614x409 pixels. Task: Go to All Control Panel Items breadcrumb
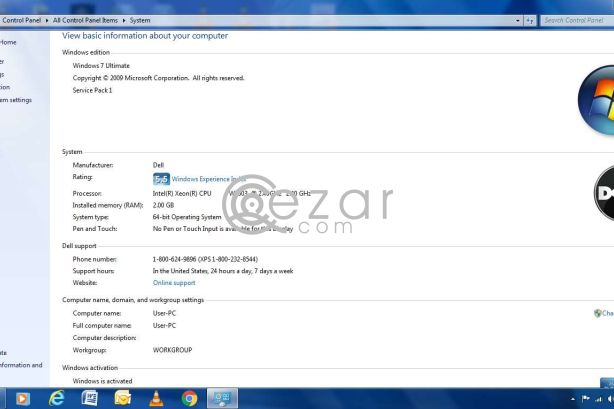[x=85, y=20]
